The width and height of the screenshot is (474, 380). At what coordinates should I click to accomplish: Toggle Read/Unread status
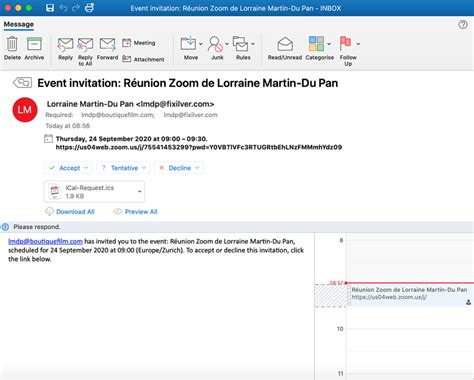(285, 44)
